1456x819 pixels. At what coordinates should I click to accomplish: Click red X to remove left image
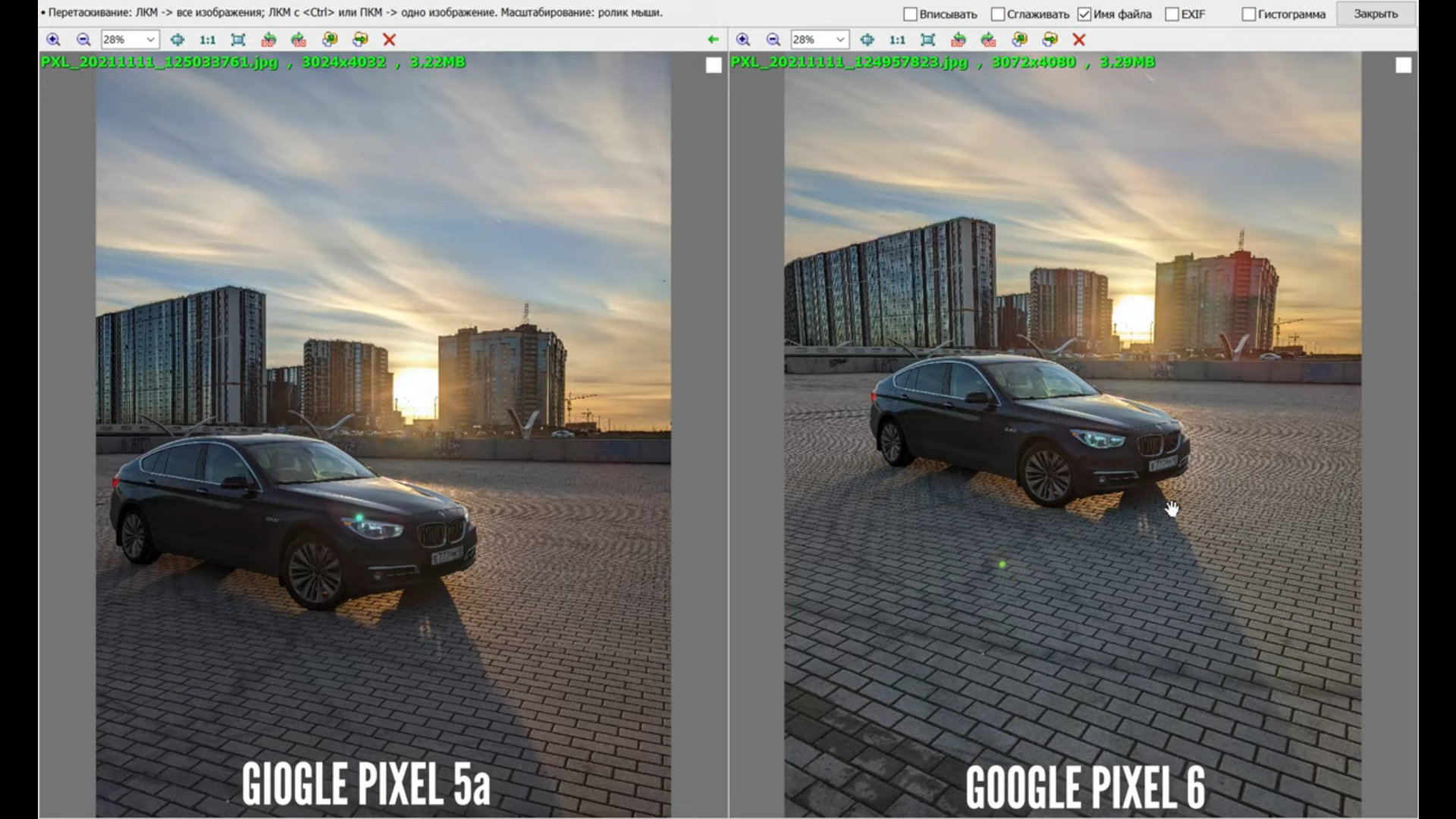[389, 39]
